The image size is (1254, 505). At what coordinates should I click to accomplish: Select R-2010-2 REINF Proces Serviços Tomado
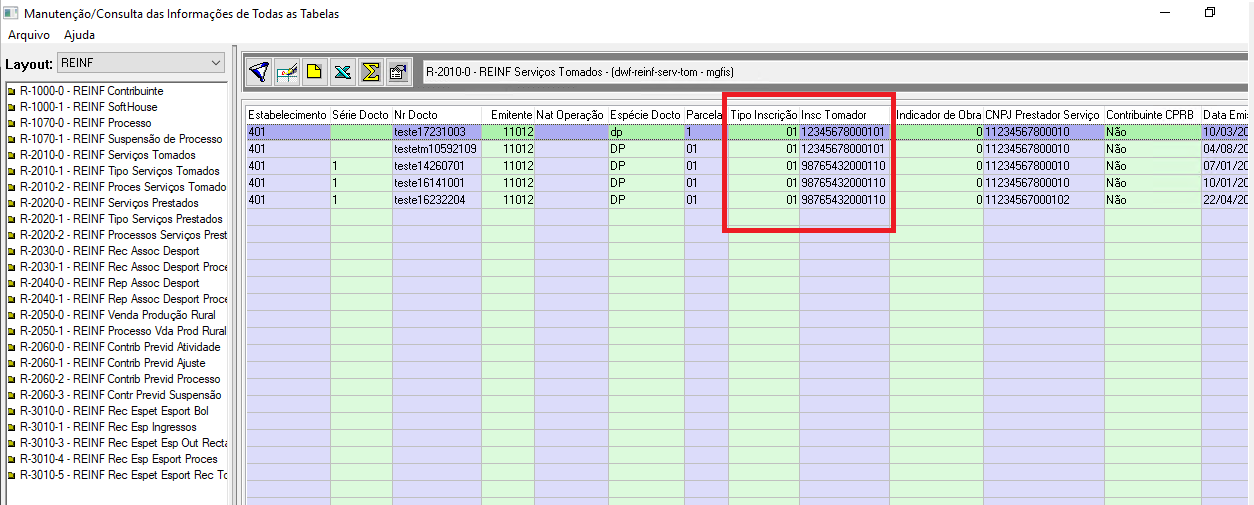123,187
